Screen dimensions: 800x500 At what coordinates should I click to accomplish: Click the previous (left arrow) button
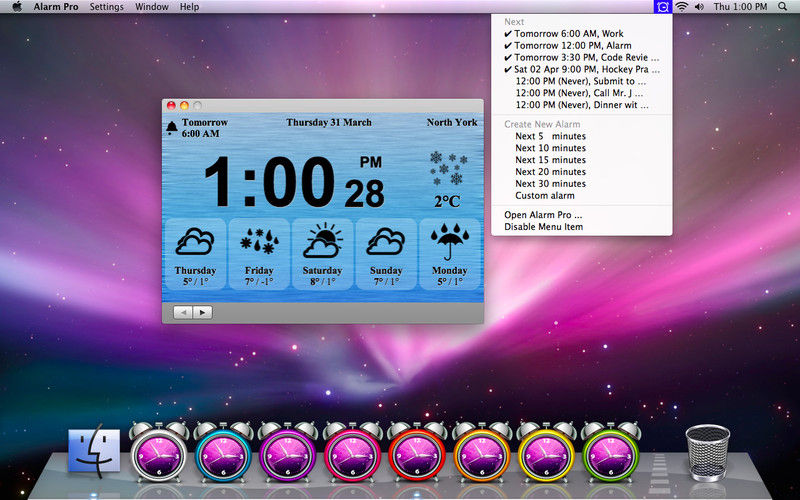point(183,312)
